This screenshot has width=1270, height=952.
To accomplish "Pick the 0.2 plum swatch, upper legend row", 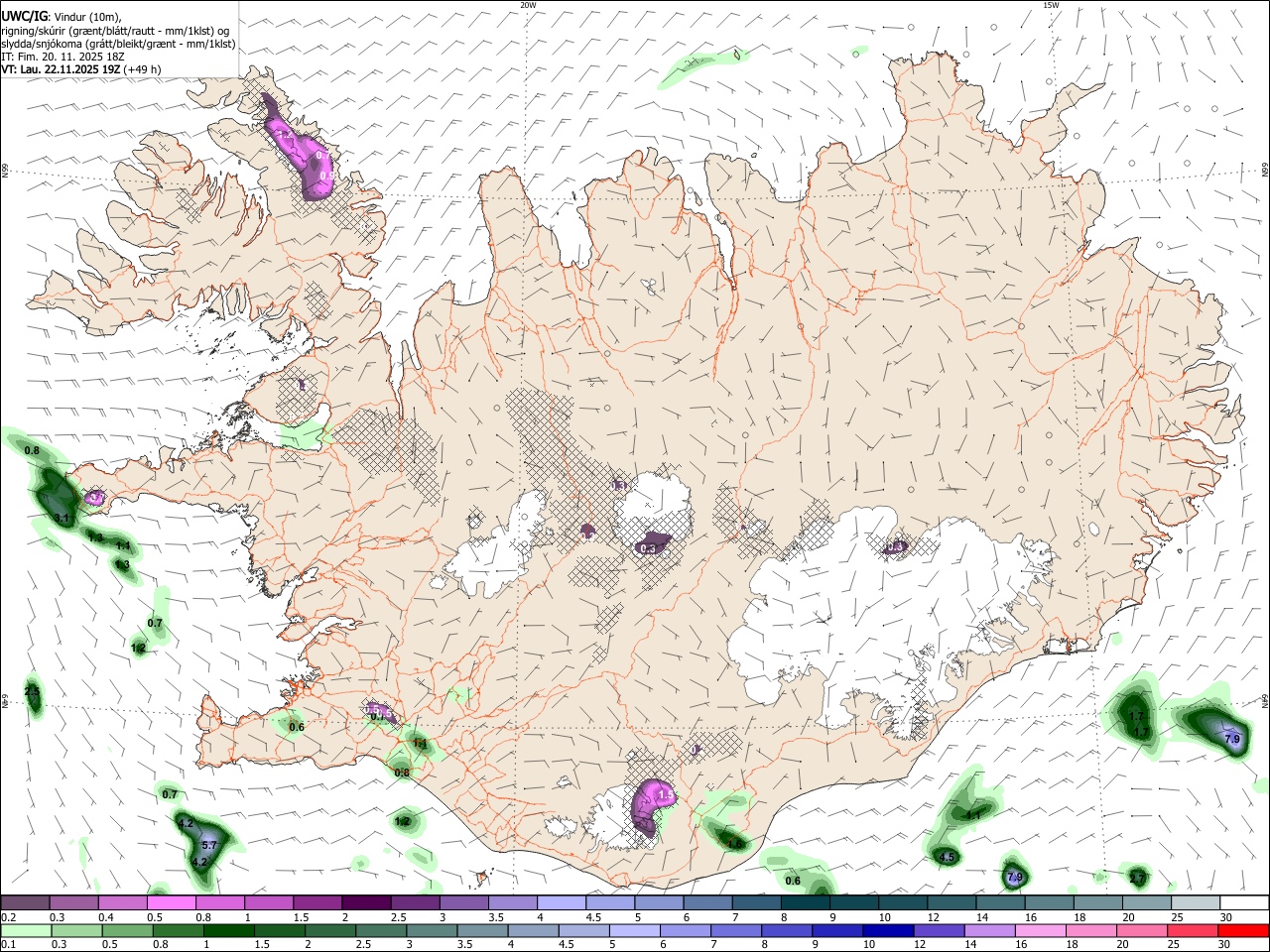I will (x=25, y=902).
